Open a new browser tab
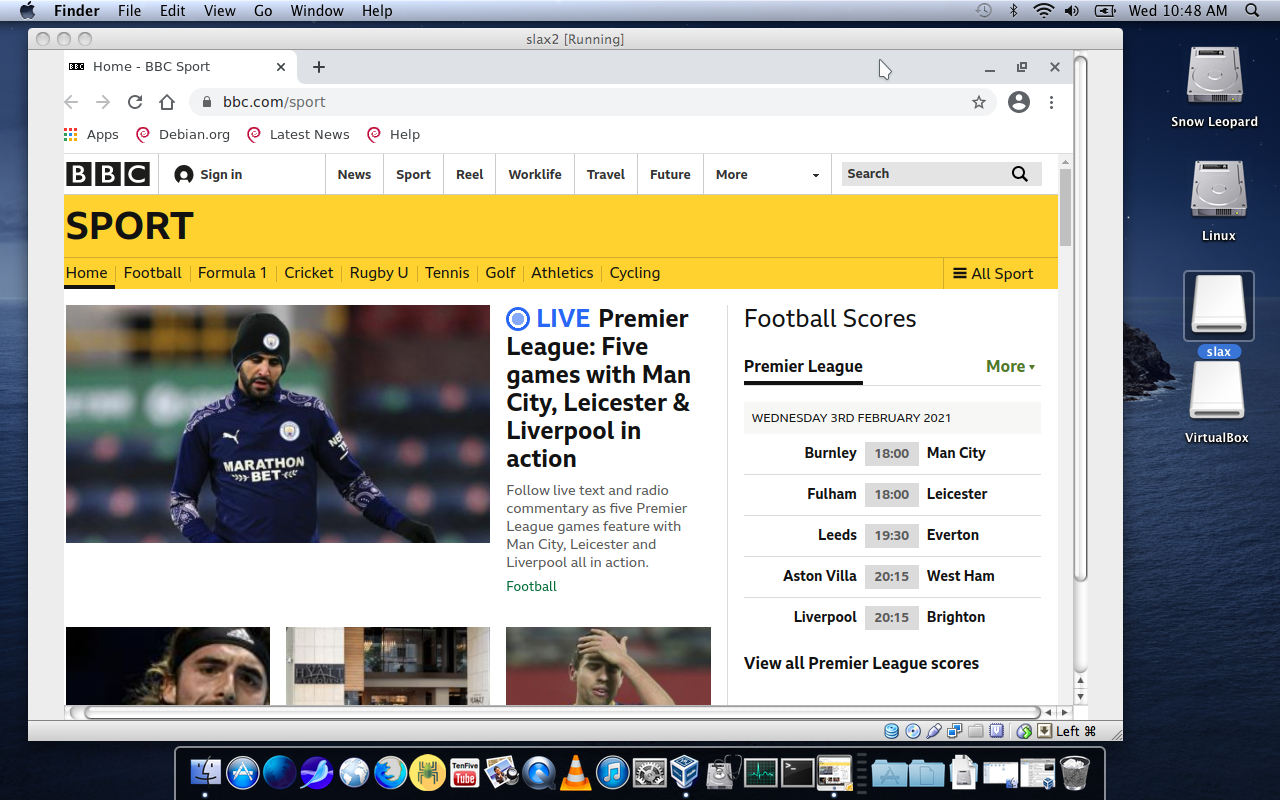 click(x=319, y=67)
